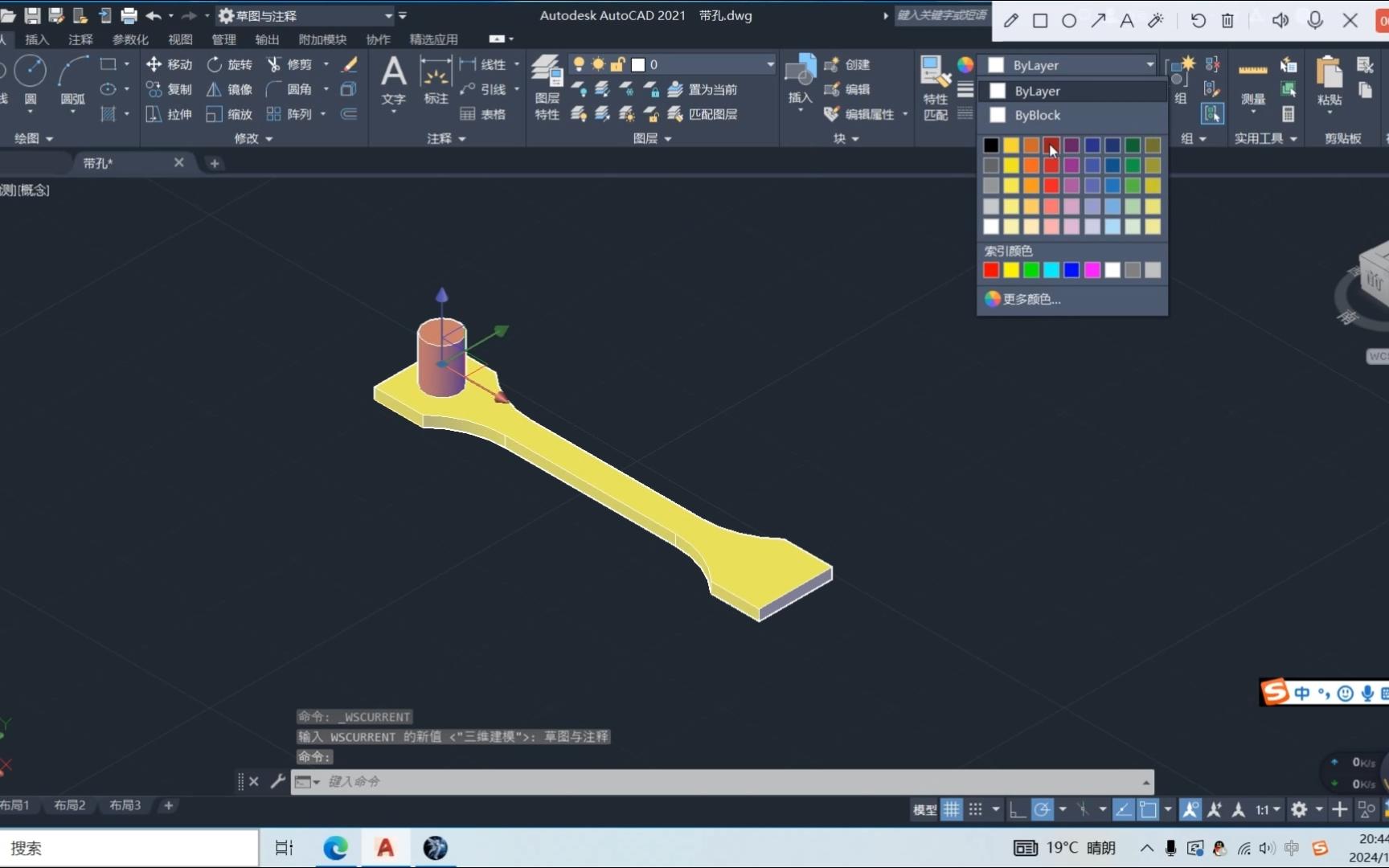This screenshot has height=868, width=1389.
Task: Click the Save icon in quick access toolbar
Action: [x=32, y=15]
